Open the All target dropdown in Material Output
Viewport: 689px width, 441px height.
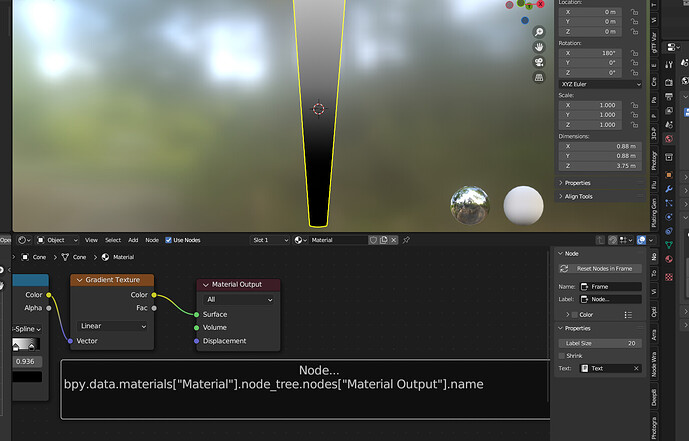239,300
